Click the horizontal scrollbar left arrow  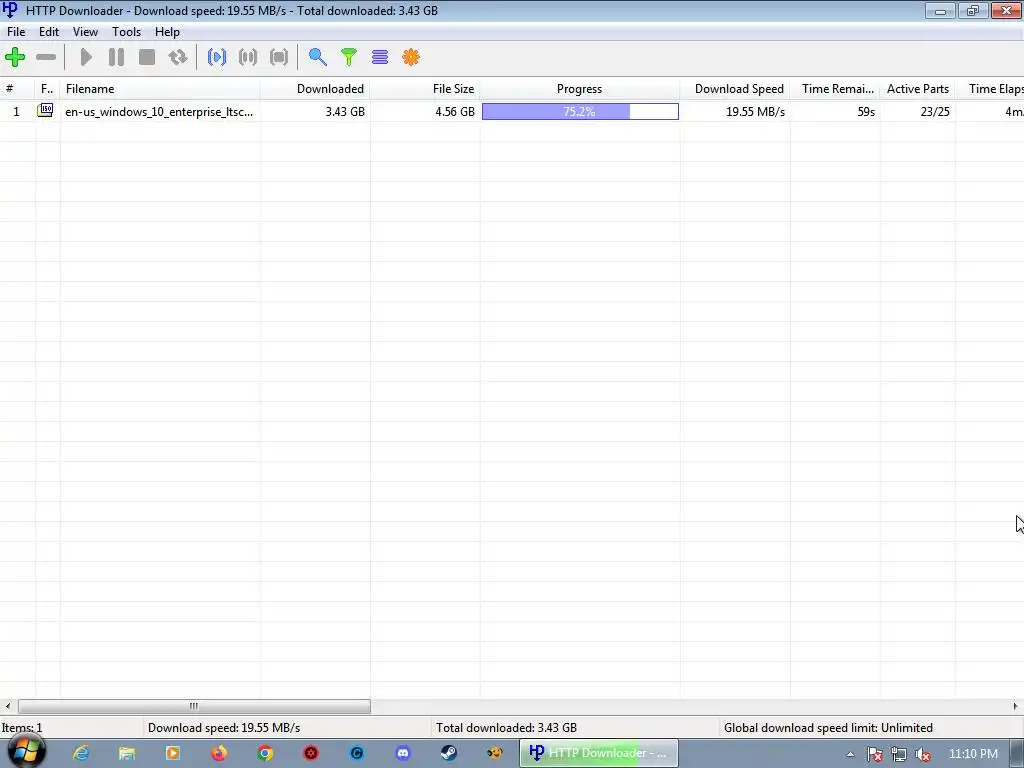[x=7, y=706]
